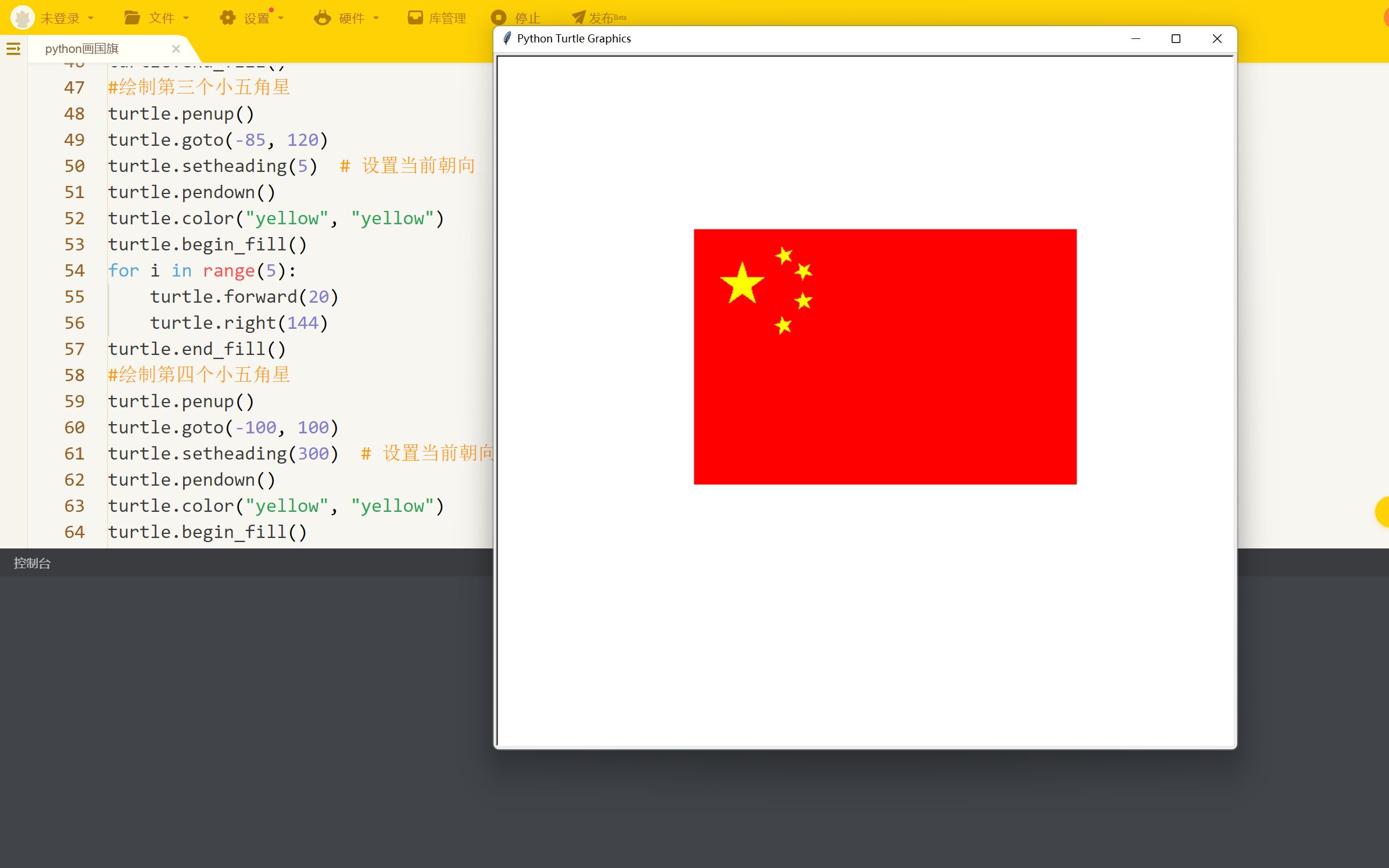The image size is (1389, 868).
Task: Toggle the file list sidebar icon
Action: point(13,49)
